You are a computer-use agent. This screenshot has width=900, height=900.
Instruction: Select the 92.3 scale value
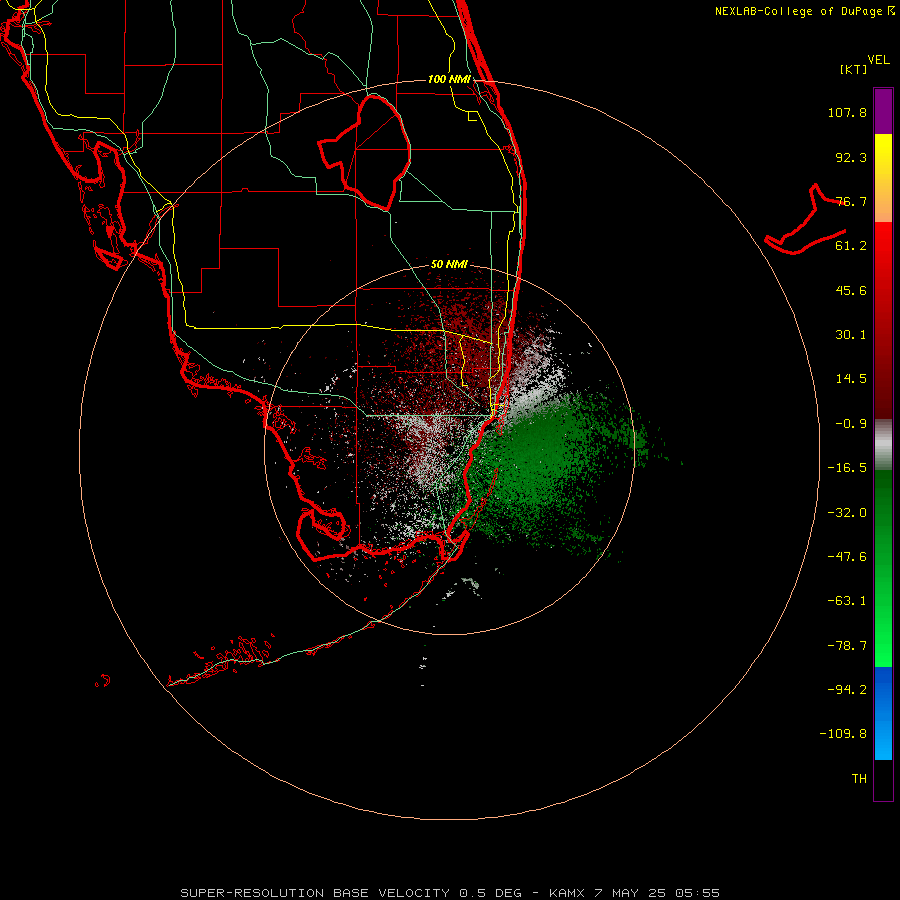coord(851,157)
